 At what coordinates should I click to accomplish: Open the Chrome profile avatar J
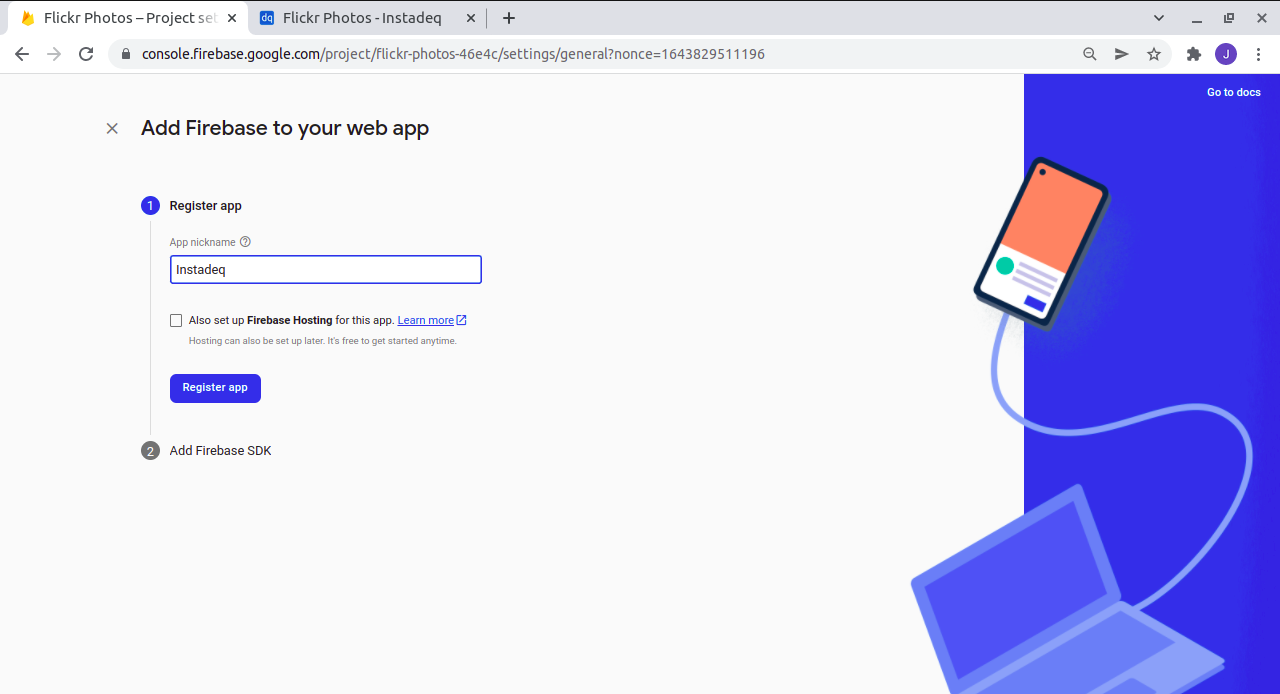[x=1226, y=54]
